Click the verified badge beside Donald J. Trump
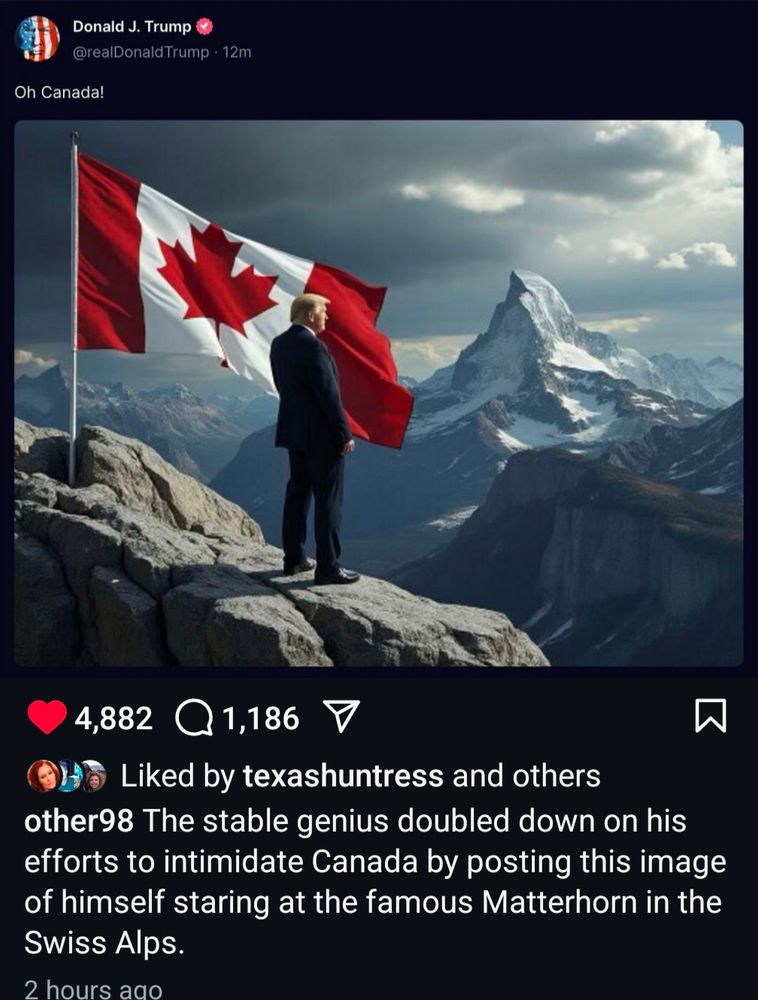This screenshot has height=1000, width=758. point(204,27)
